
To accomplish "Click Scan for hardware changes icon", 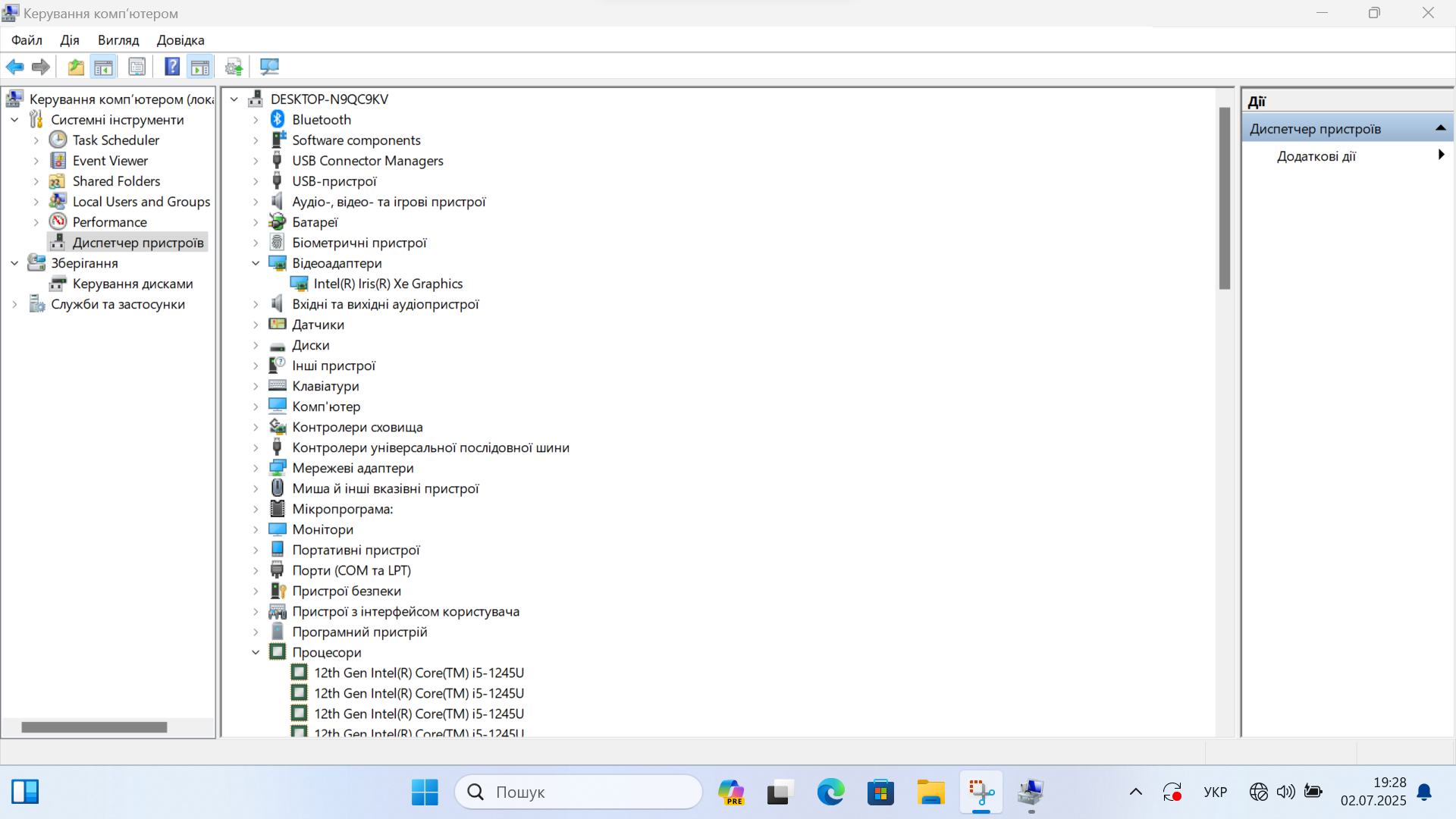I will coord(269,67).
